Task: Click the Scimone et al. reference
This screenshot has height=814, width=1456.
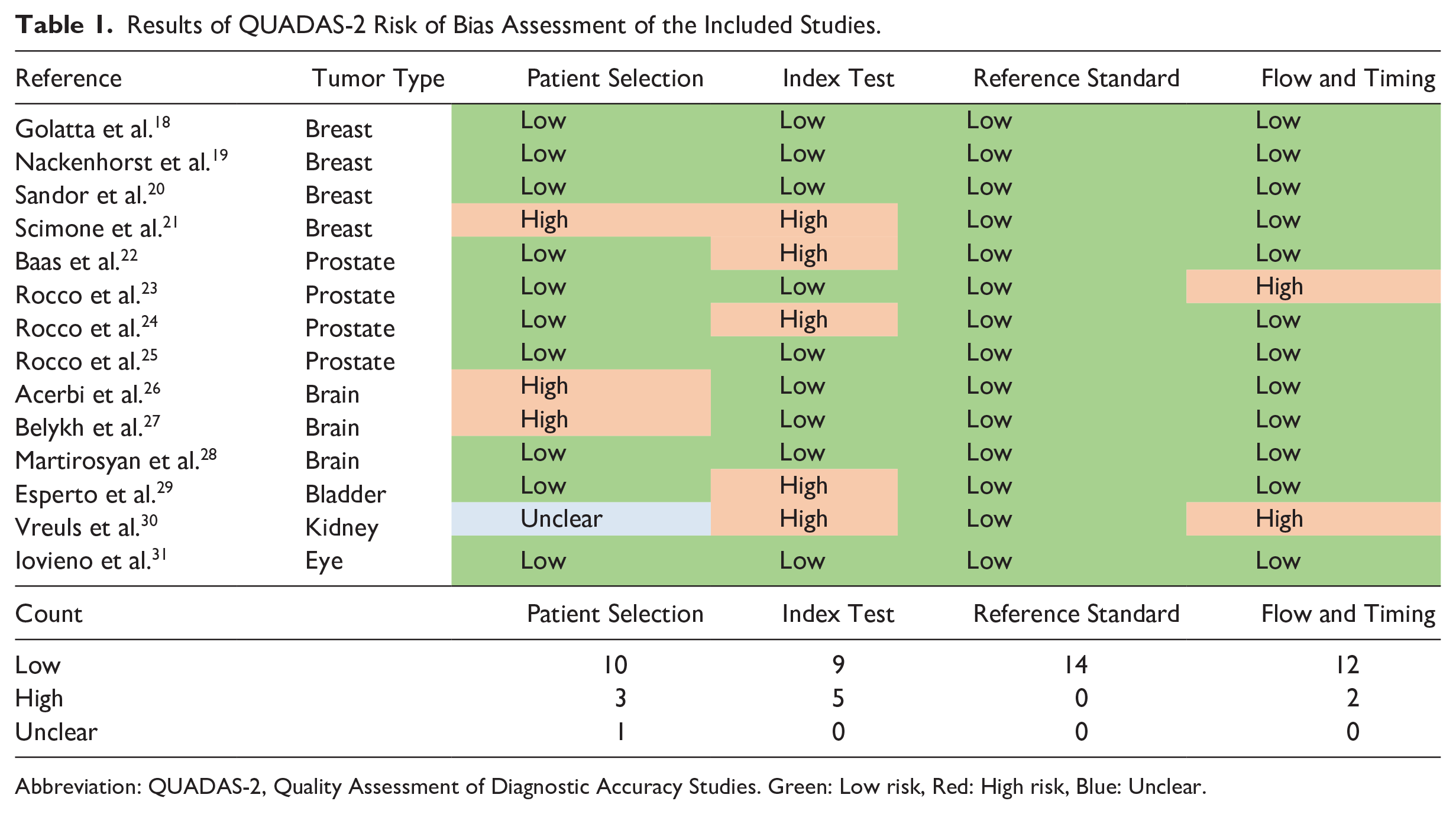Action: tap(96, 228)
